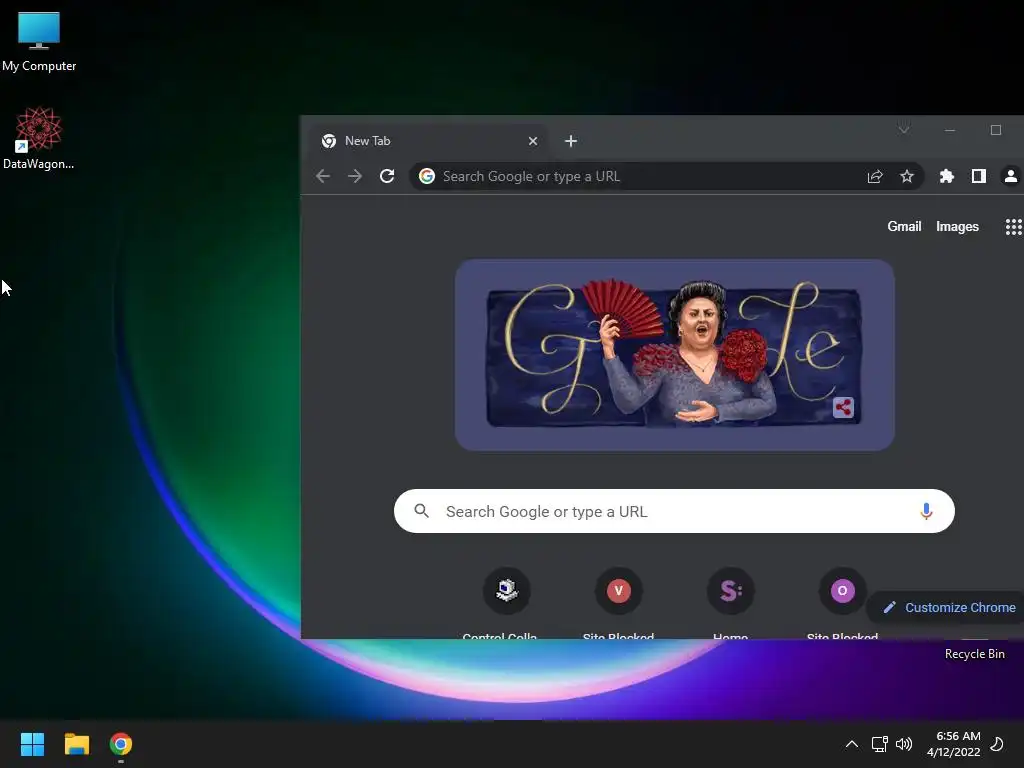The height and width of the screenshot is (768, 1024).
Task: Open the volume tray icon
Action: pos(904,744)
